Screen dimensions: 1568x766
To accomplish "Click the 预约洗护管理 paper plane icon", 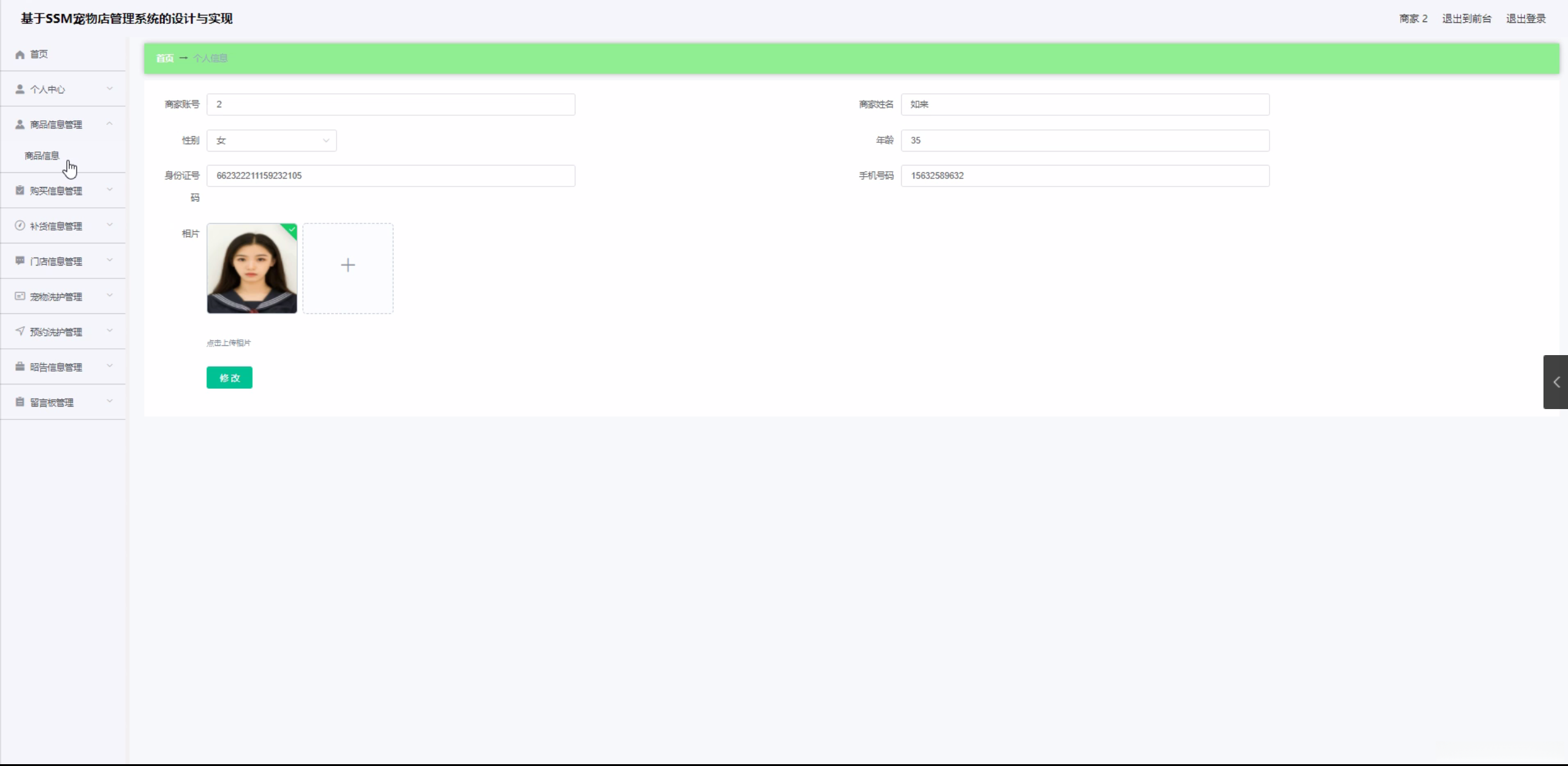I will point(20,331).
